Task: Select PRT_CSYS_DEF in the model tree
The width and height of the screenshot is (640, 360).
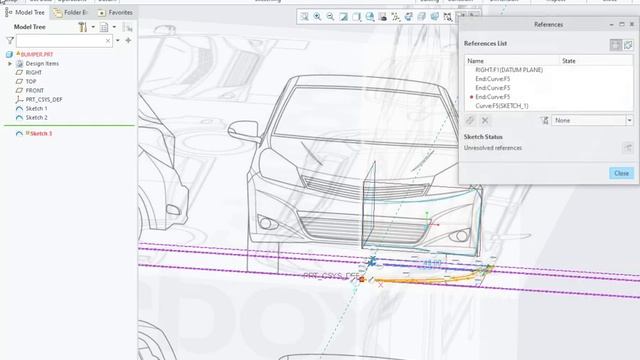Action: pos(44,100)
